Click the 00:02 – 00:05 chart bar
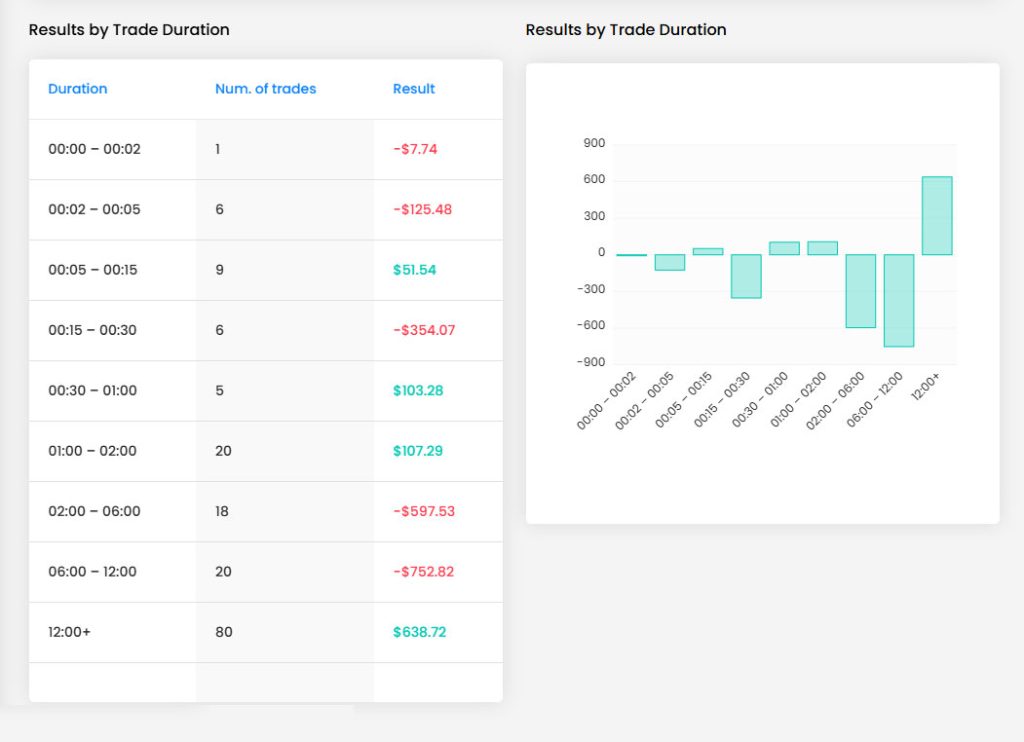This screenshot has height=742, width=1024. point(670,263)
